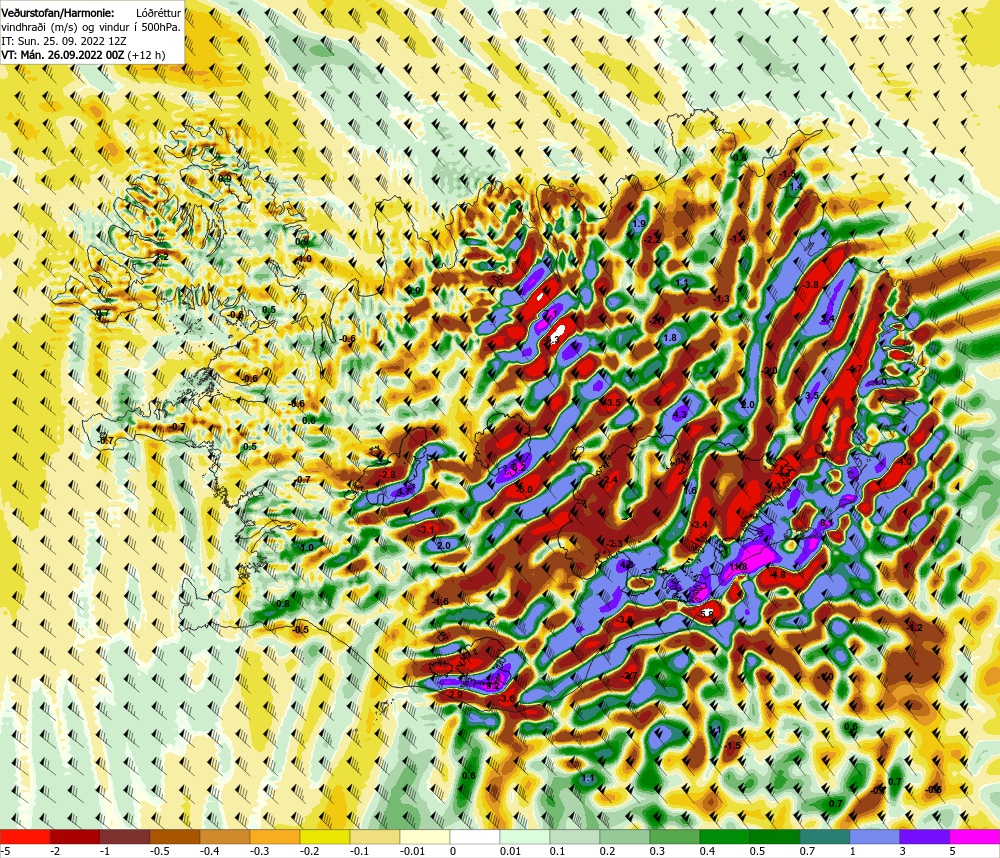The width and height of the screenshot is (1000, 858).
Task: Select the "-3.4" value on the map
Action: pos(700,524)
